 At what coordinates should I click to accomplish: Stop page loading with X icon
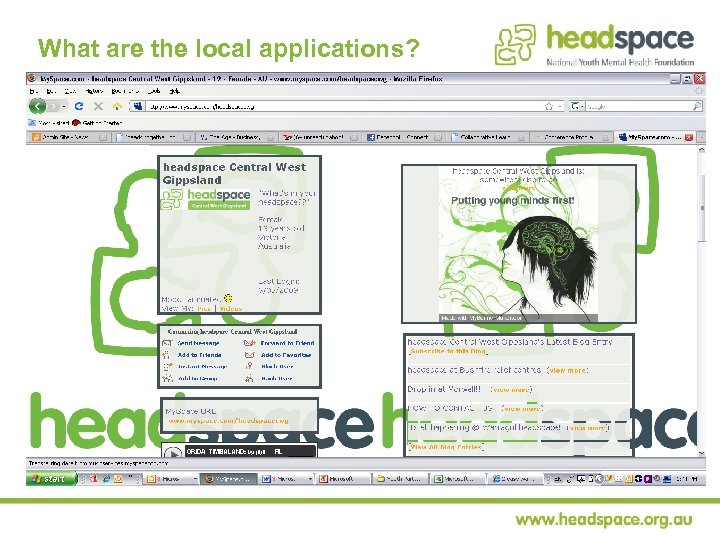pyautogui.click(x=98, y=107)
